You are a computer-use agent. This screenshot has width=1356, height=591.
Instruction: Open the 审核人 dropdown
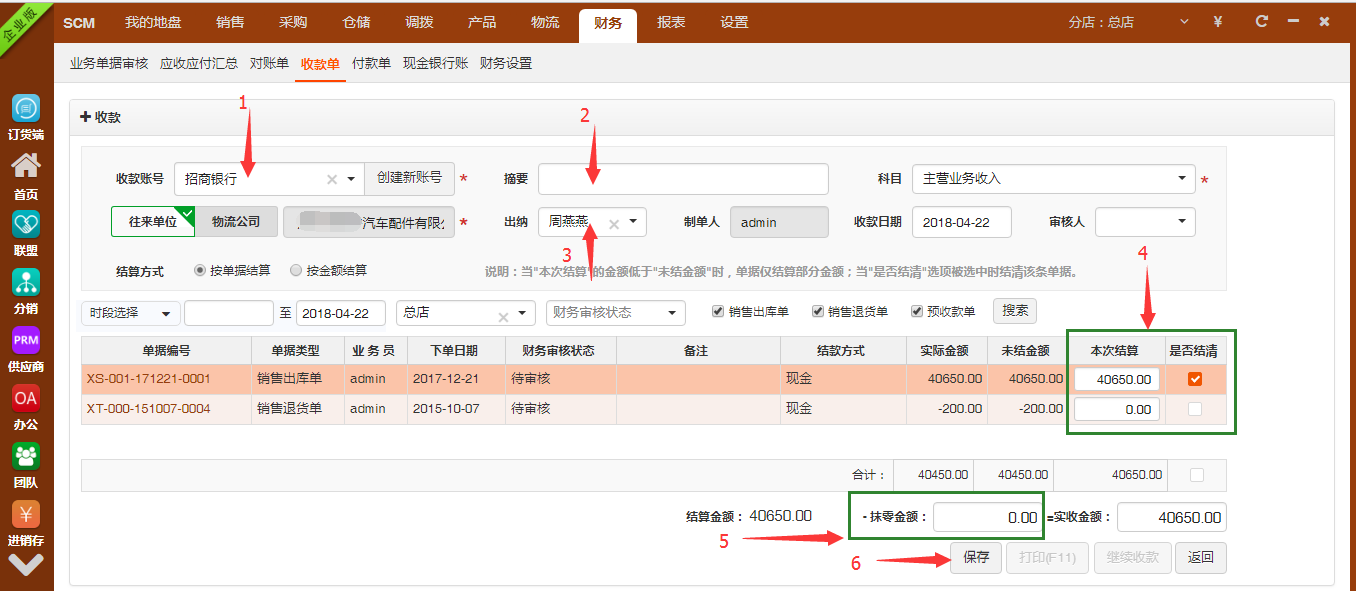click(x=1182, y=222)
